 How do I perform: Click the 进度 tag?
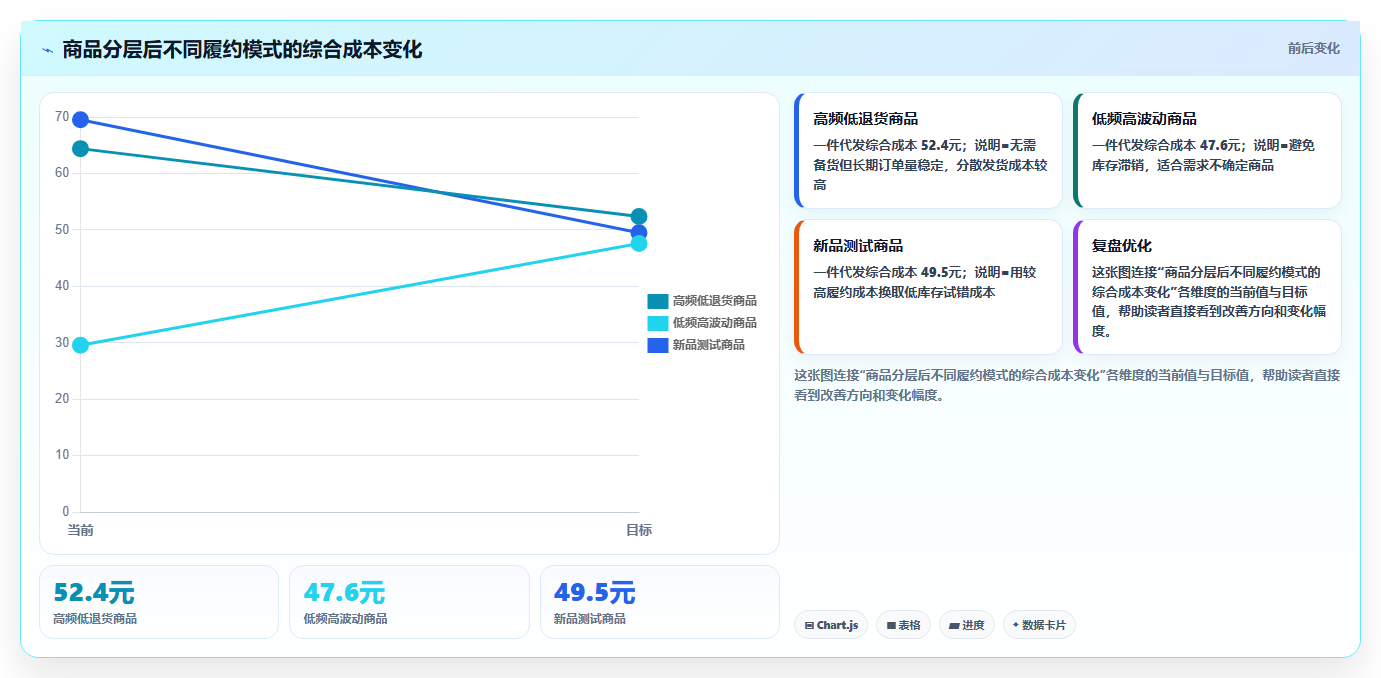(x=967, y=625)
